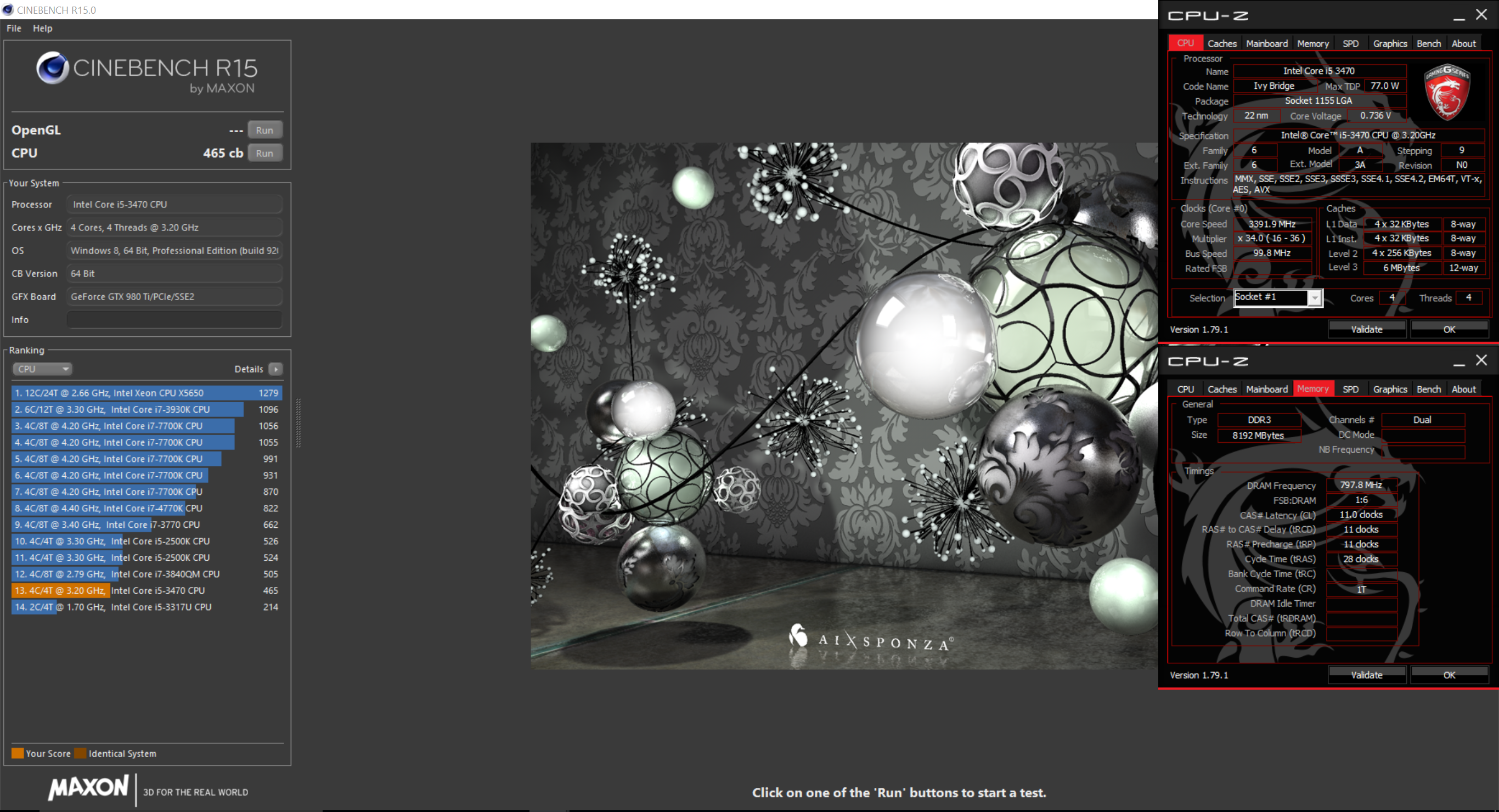Open About tab in upper CPU-Z

click(1463, 44)
